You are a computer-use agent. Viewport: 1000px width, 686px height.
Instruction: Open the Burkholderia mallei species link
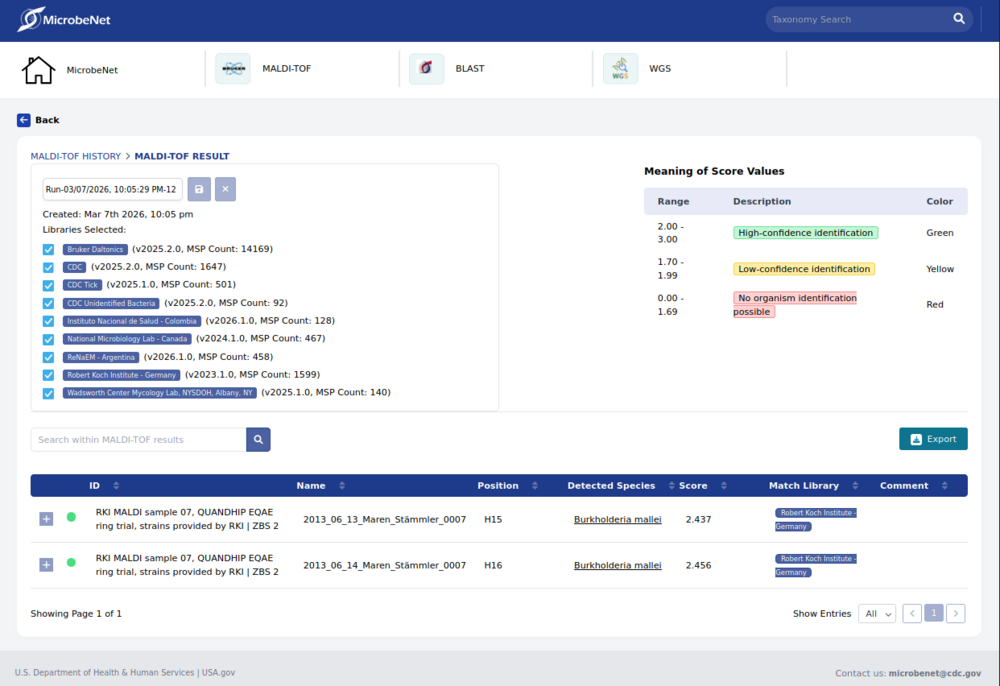tap(617, 519)
